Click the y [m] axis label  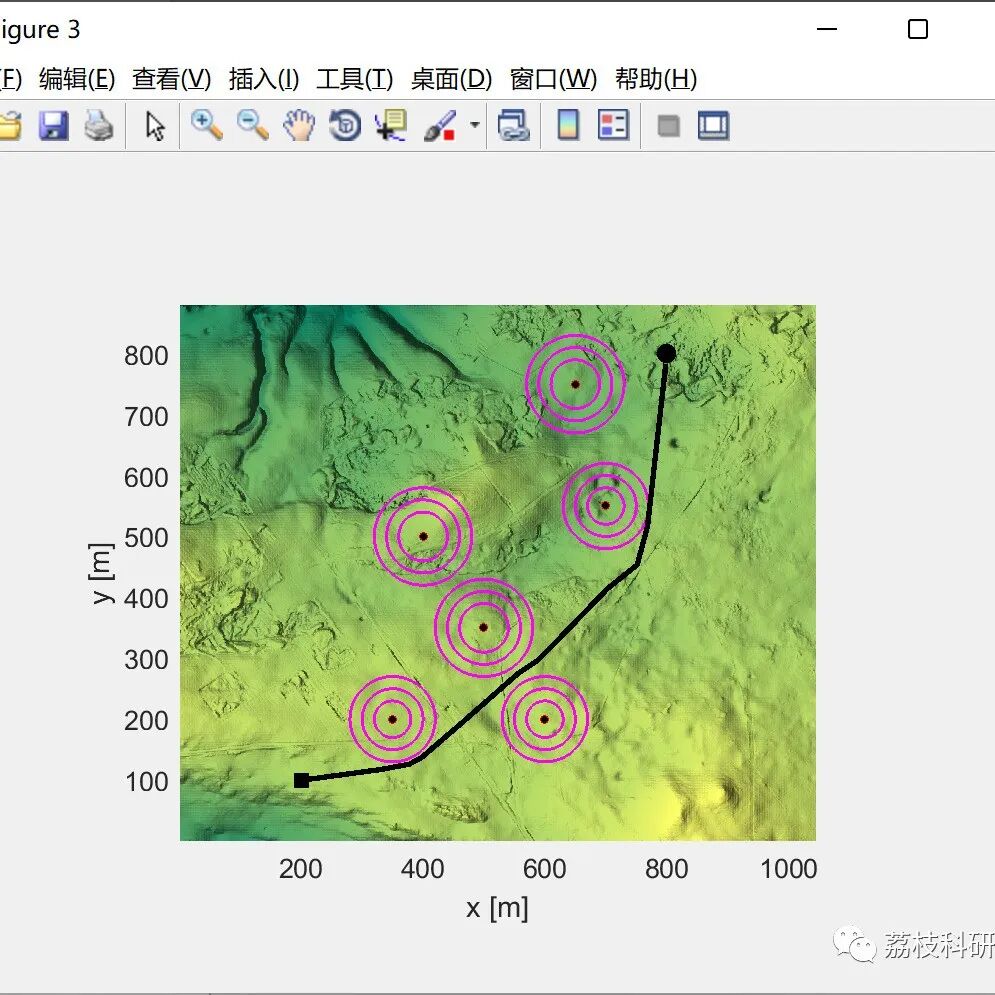(102, 574)
